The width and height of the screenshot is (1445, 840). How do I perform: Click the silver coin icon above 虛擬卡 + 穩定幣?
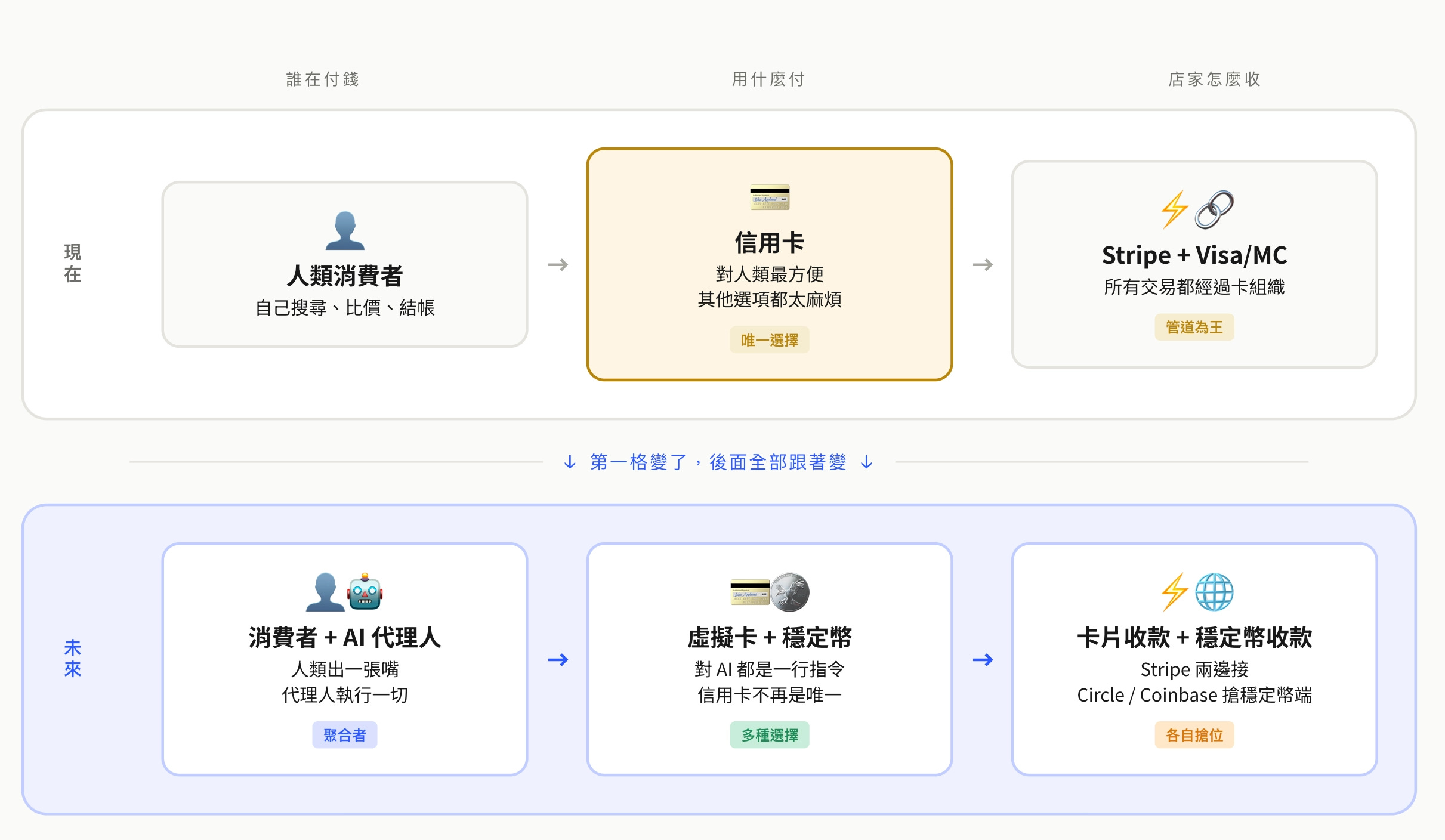789,592
